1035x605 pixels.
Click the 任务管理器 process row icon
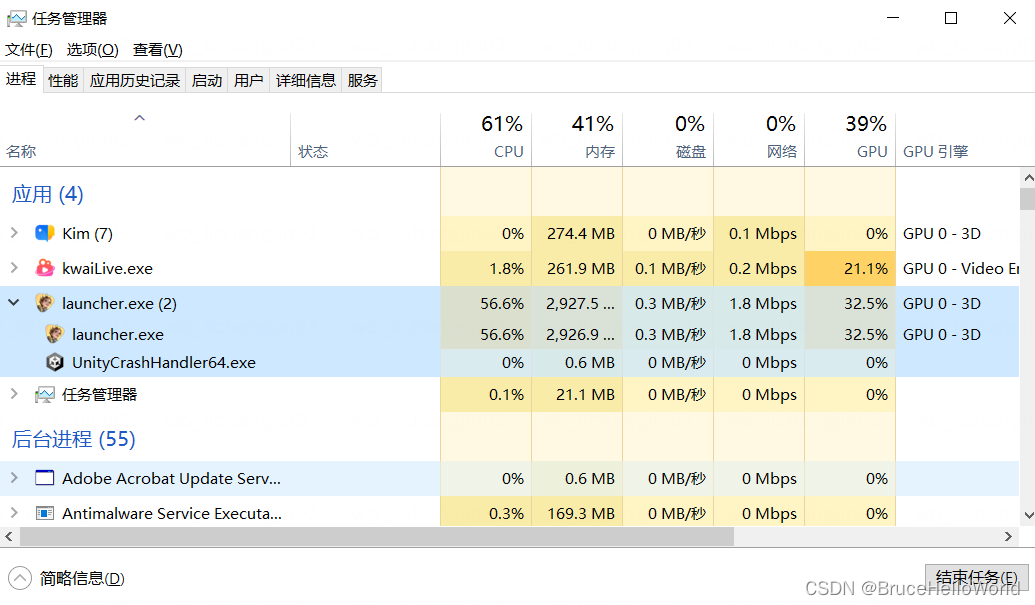coord(45,395)
